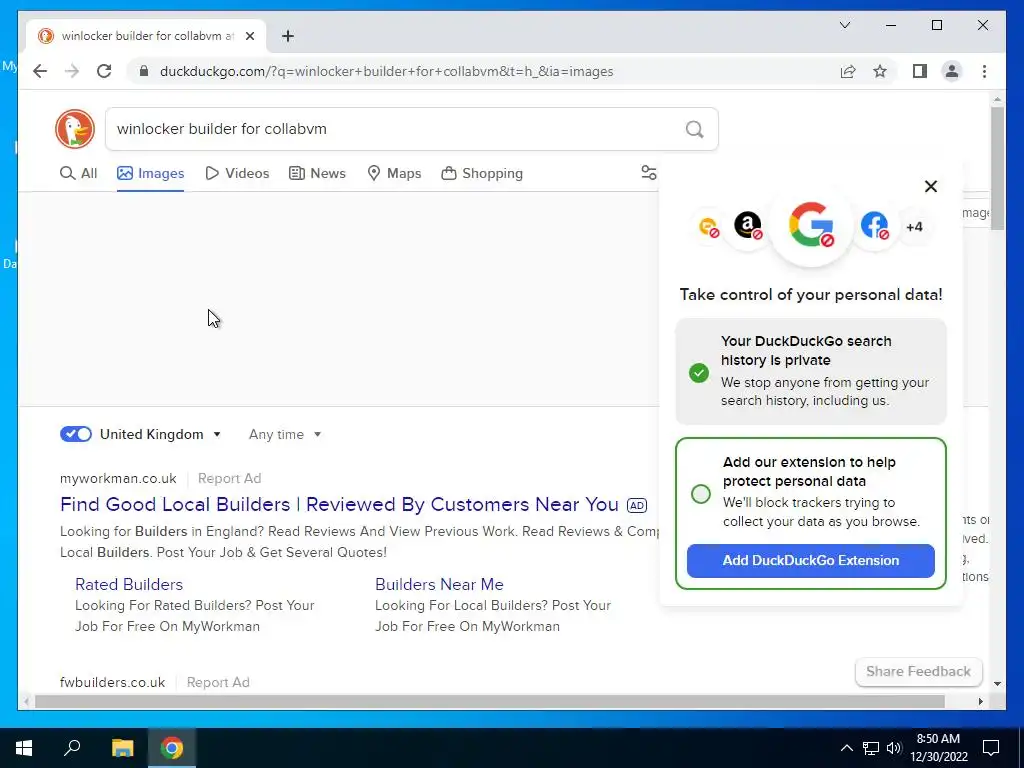Click the site lock icon in address bar

click(x=144, y=71)
